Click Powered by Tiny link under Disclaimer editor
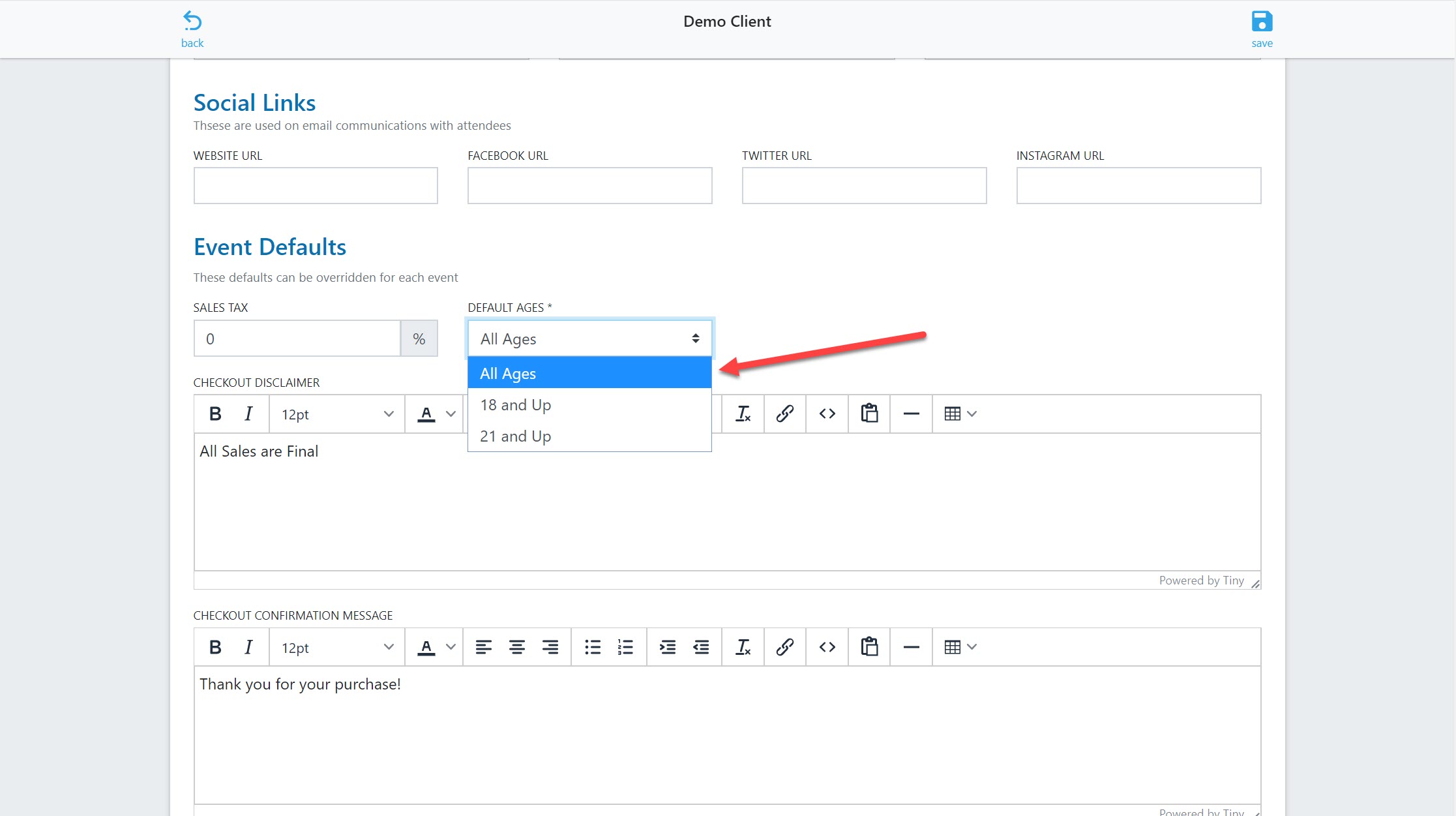The height and width of the screenshot is (816, 1456). click(x=1201, y=581)
